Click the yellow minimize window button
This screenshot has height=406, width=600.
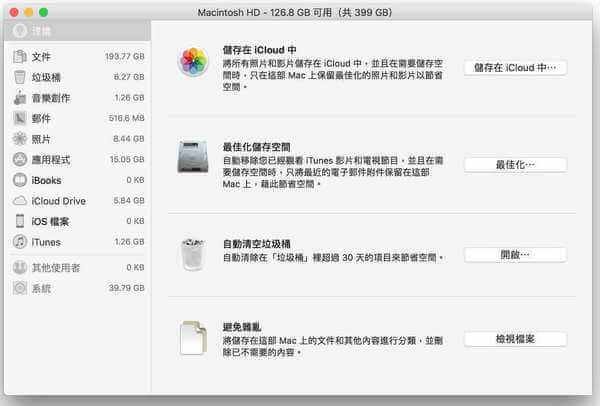point(29,13)
